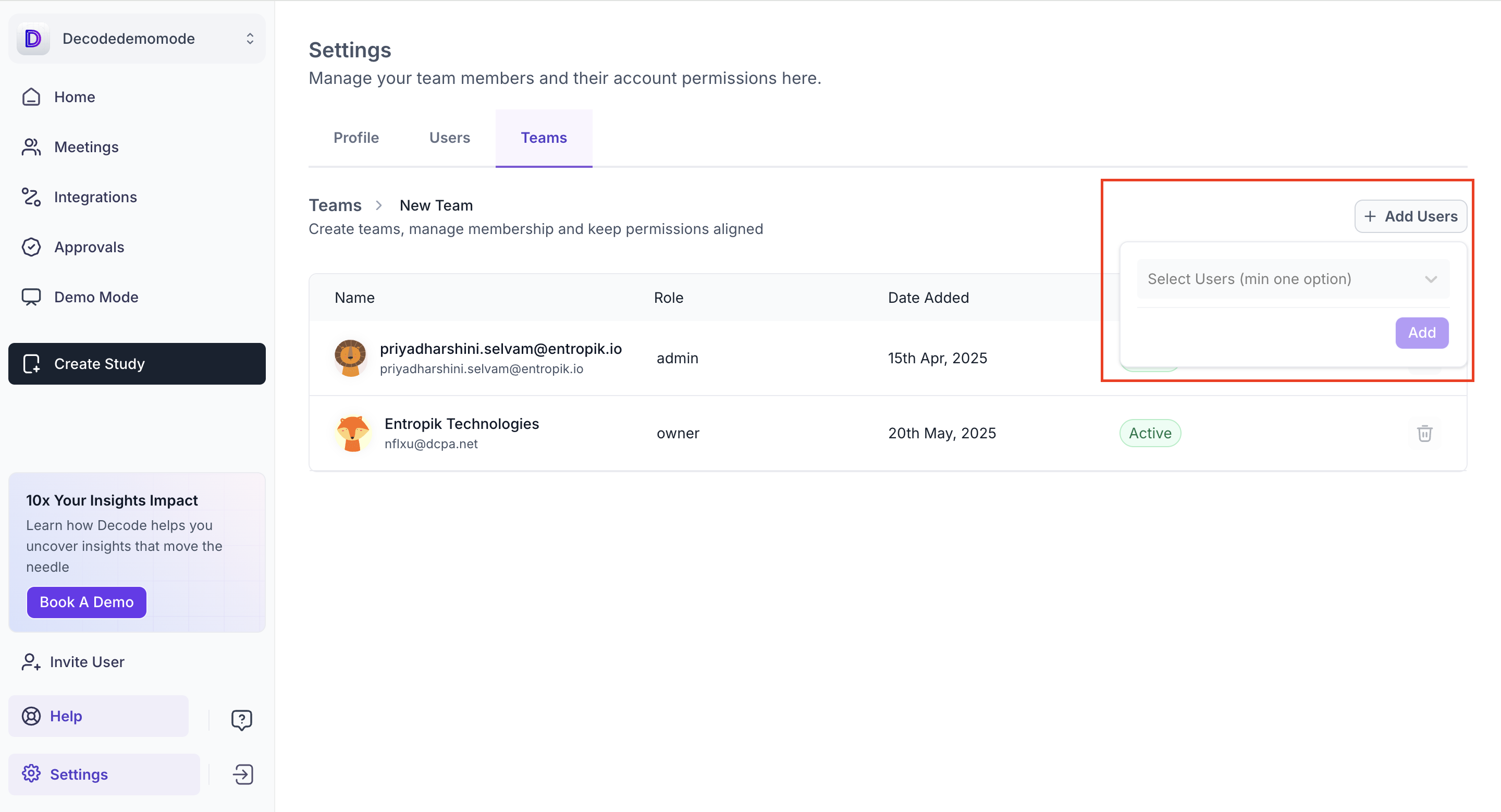Screen dimensions: 1501x812
Task: Open Demo Mode in sidebar
Action: 95,297
